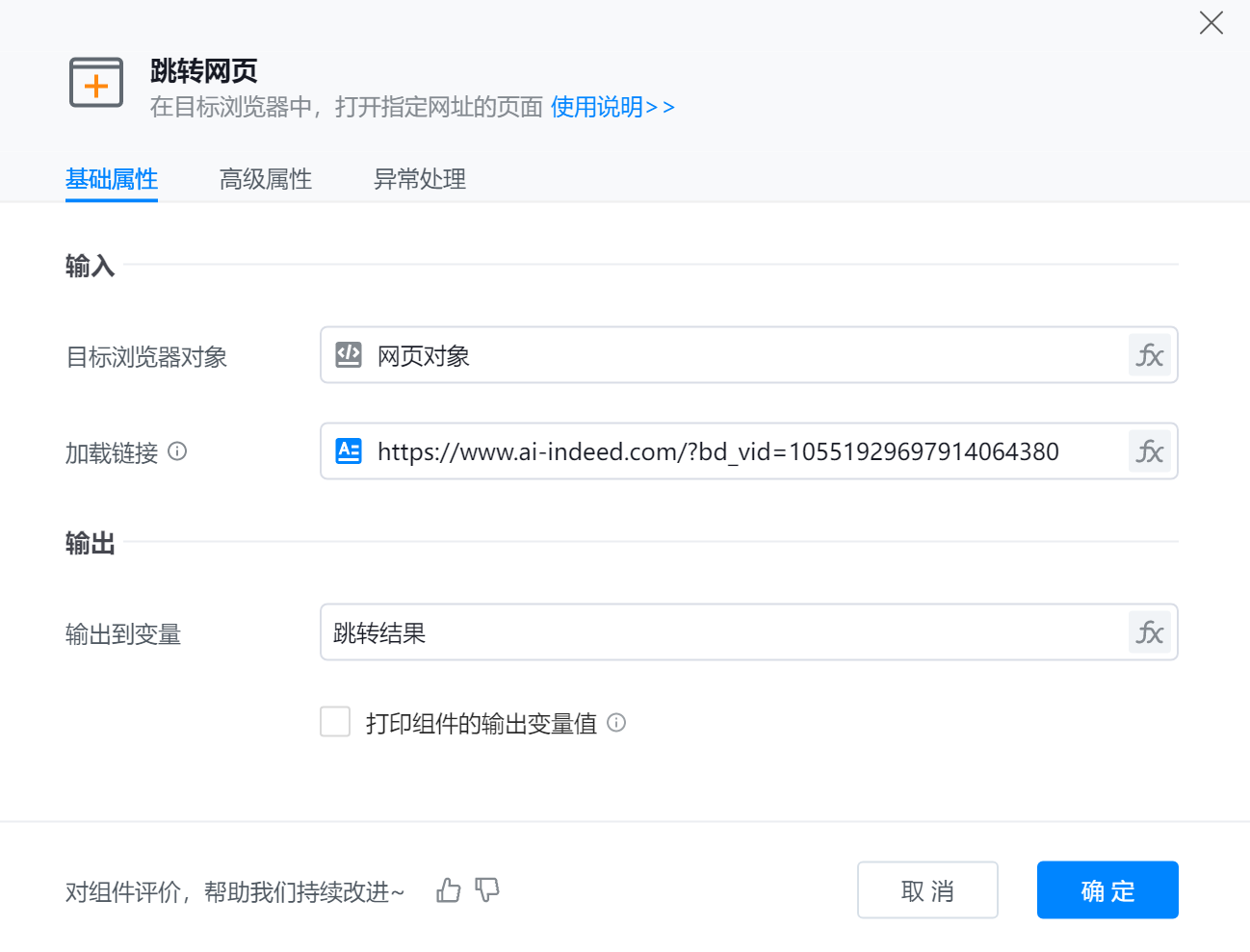This screenshot has height=952, width=1250.
Task: Enable the 打印组件的输出变量值 checkbox
Action: [x=335, y=722]
